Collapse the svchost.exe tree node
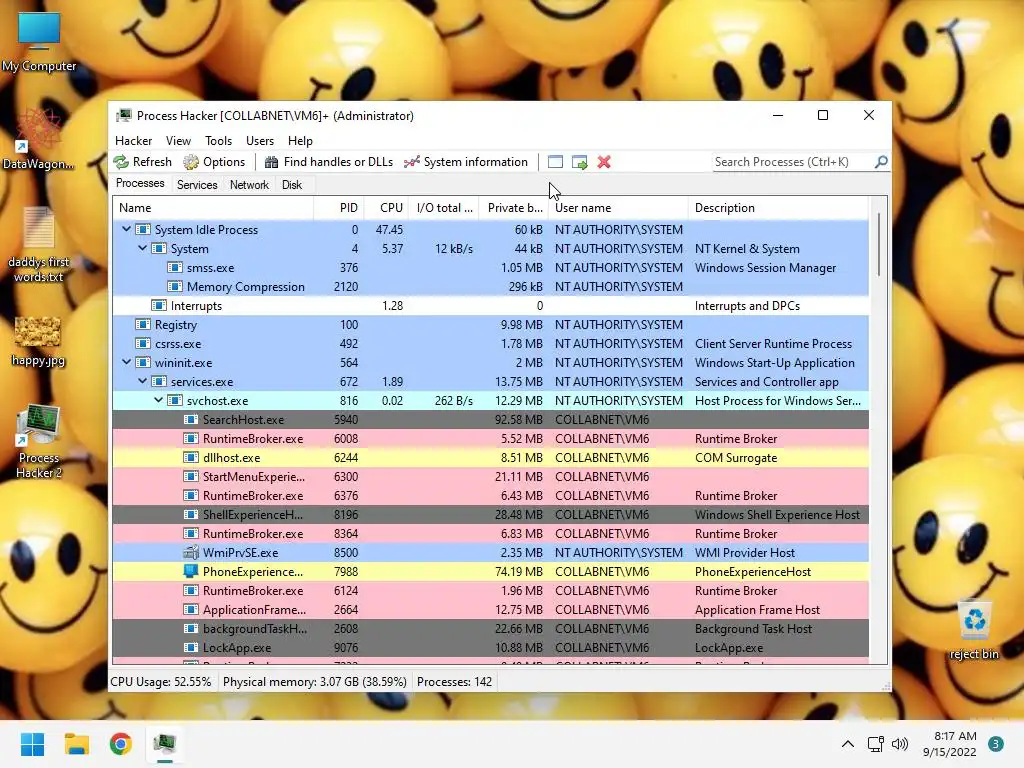1024x768 pixels. click(159, 400)
